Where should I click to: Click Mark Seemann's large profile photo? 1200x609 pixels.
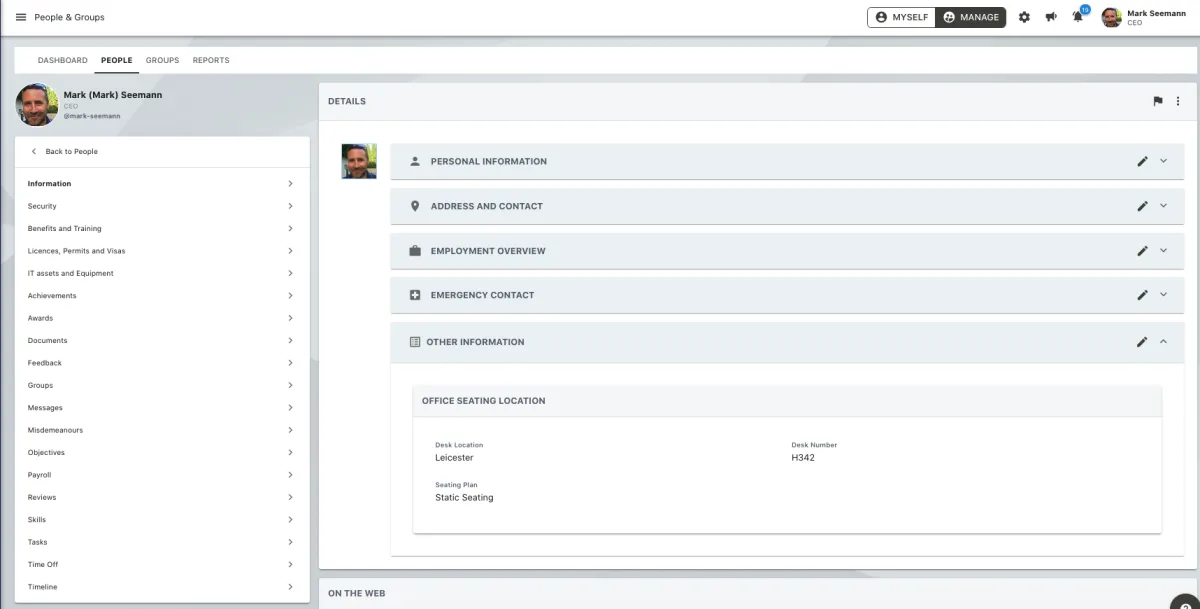click(x=37, y=104)
